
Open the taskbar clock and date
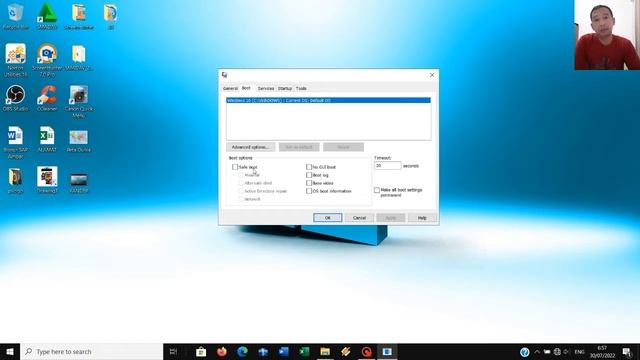click(x=602, y=352)
